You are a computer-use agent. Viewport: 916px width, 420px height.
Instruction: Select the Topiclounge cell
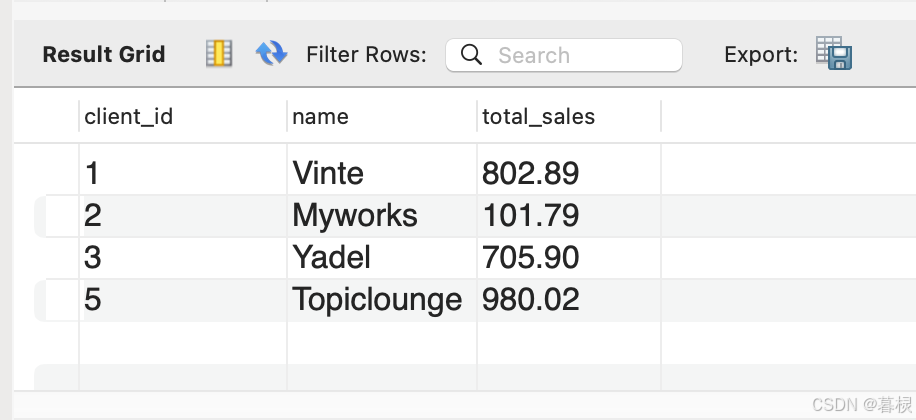tap(377, 300)
